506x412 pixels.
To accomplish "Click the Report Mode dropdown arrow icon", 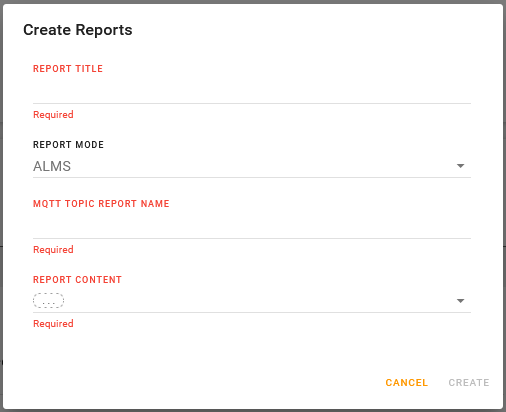I will [x=460, y=166].
